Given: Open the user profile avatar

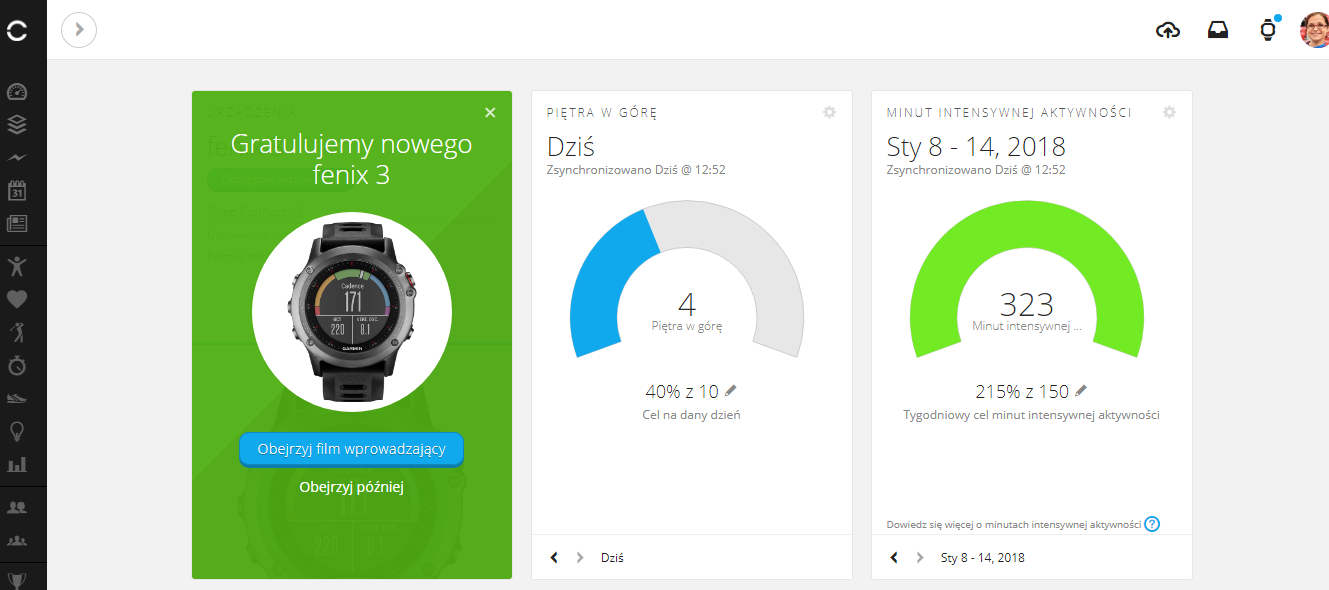Looking at the screenshot, I should click(x=1313, y=30).
